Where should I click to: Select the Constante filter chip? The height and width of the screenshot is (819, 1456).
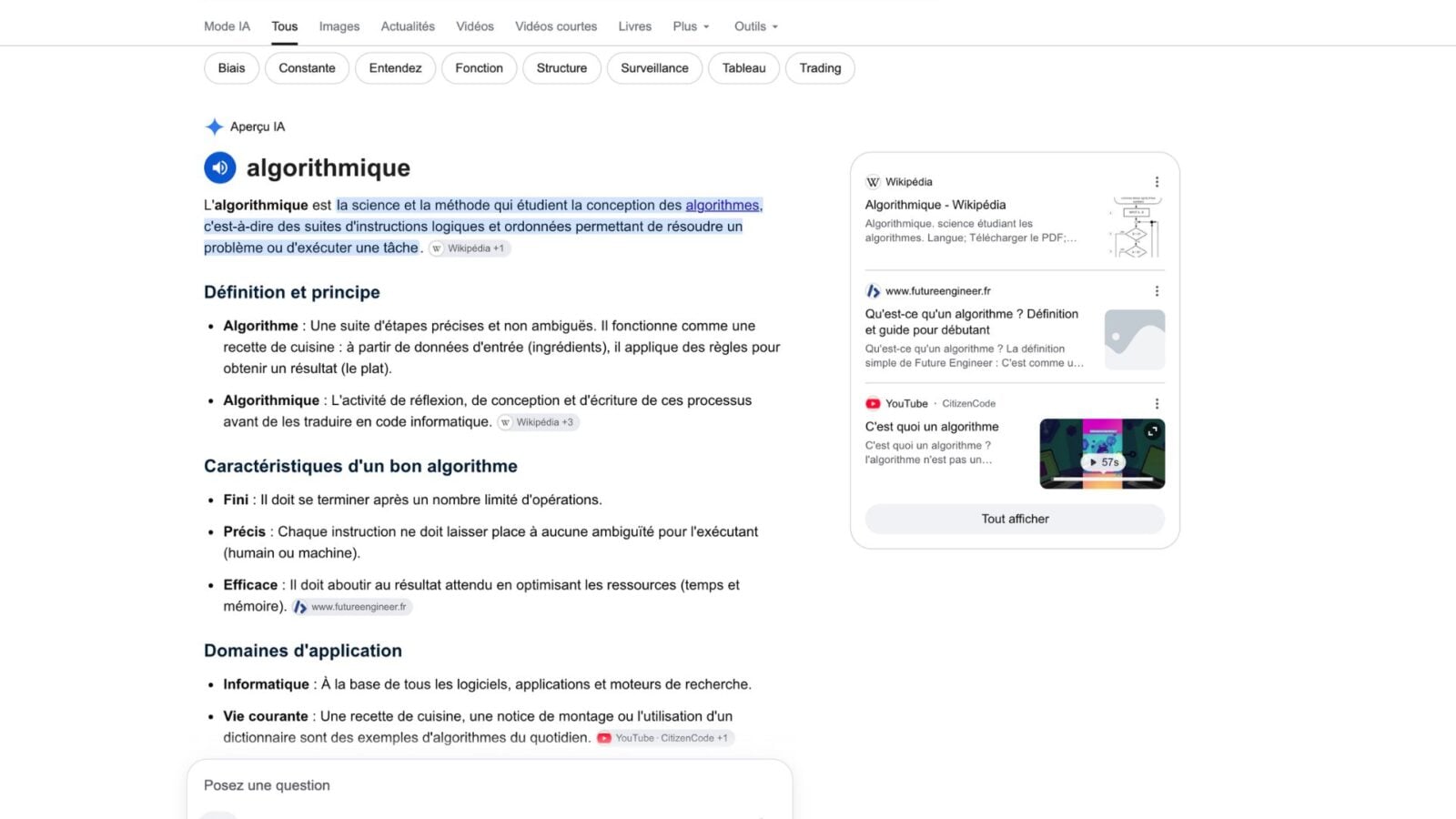point(307,68)
